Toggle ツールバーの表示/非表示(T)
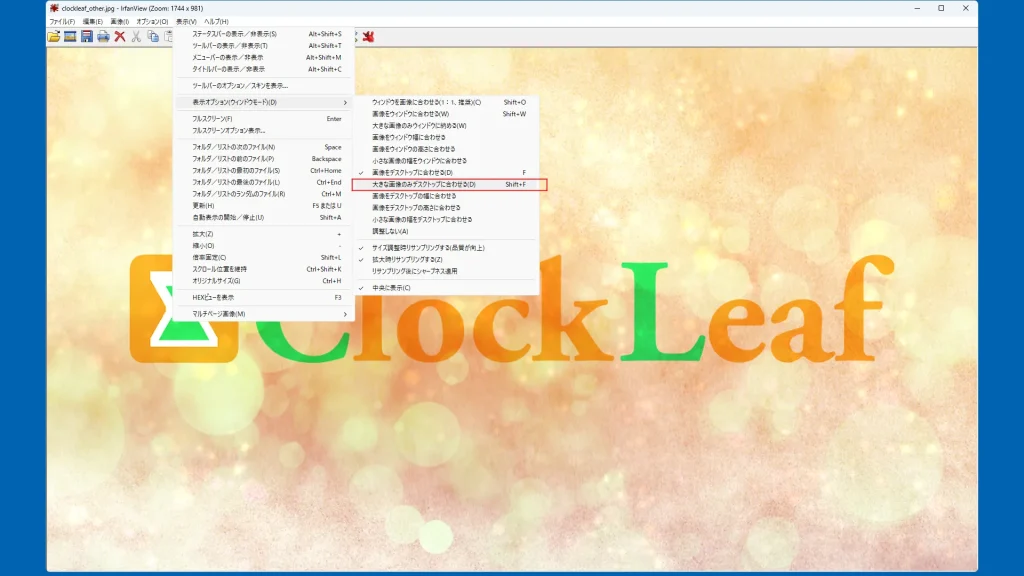Image resolution: width=1024 pixels, height=576 pixels. pyautogui.click(x=264, y=46)
